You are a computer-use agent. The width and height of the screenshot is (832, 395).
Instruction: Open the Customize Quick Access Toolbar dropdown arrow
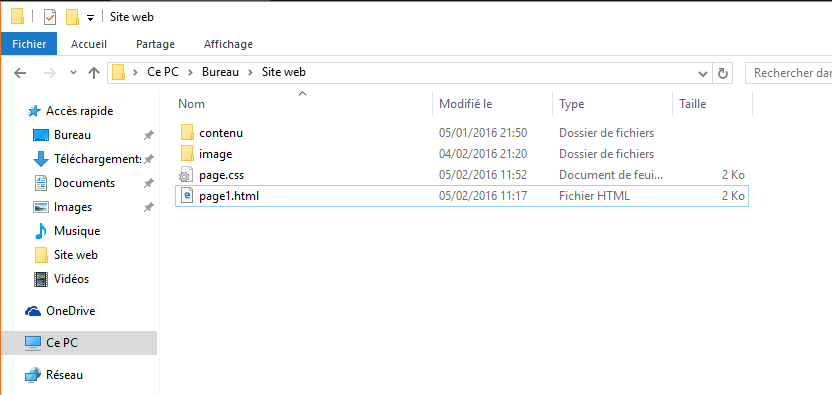(90, 18)
